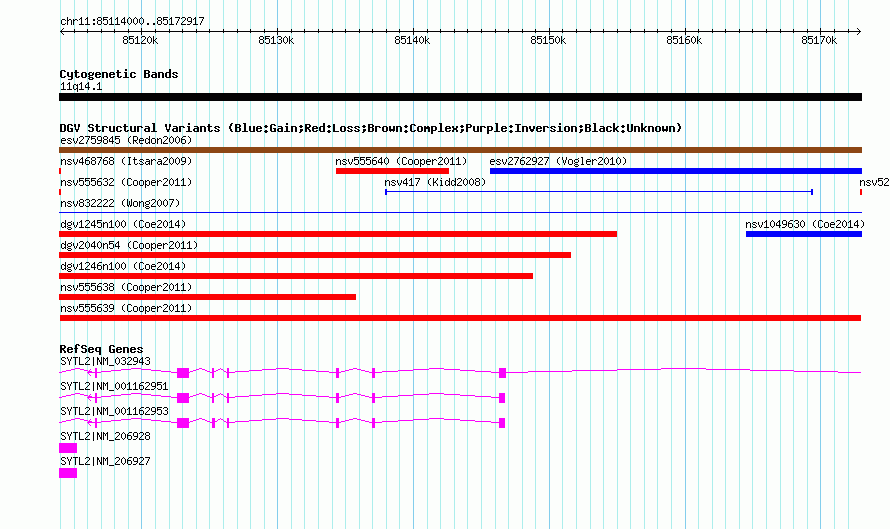Select variant label nsv555632 (Cooper2011)
The height and width of the screenshot is (529, 890).
click(x=126, y=182)
